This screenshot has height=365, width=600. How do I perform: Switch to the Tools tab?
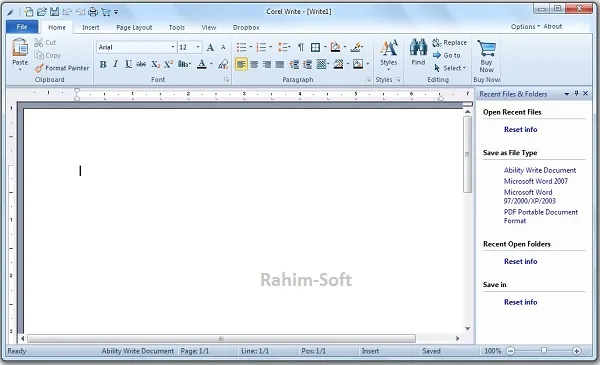tap(177, 28)
